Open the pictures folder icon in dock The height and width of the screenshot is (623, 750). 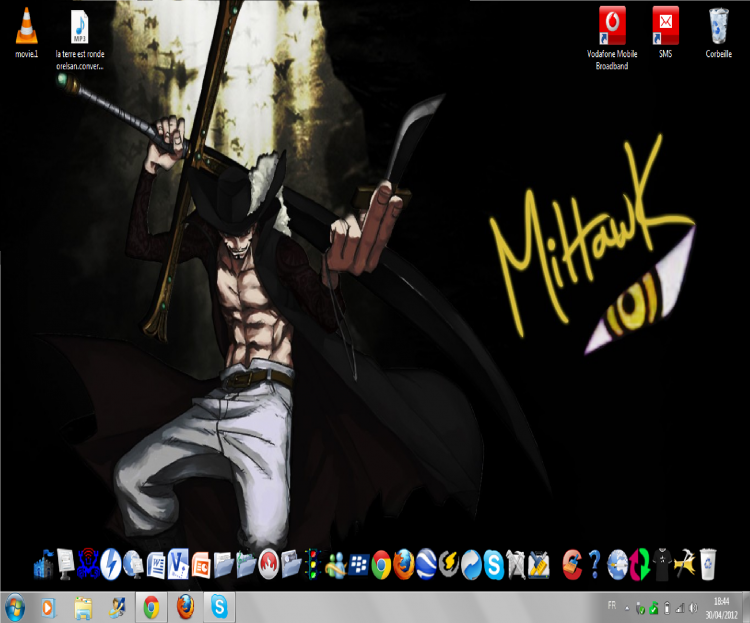[x=291, y=565]
